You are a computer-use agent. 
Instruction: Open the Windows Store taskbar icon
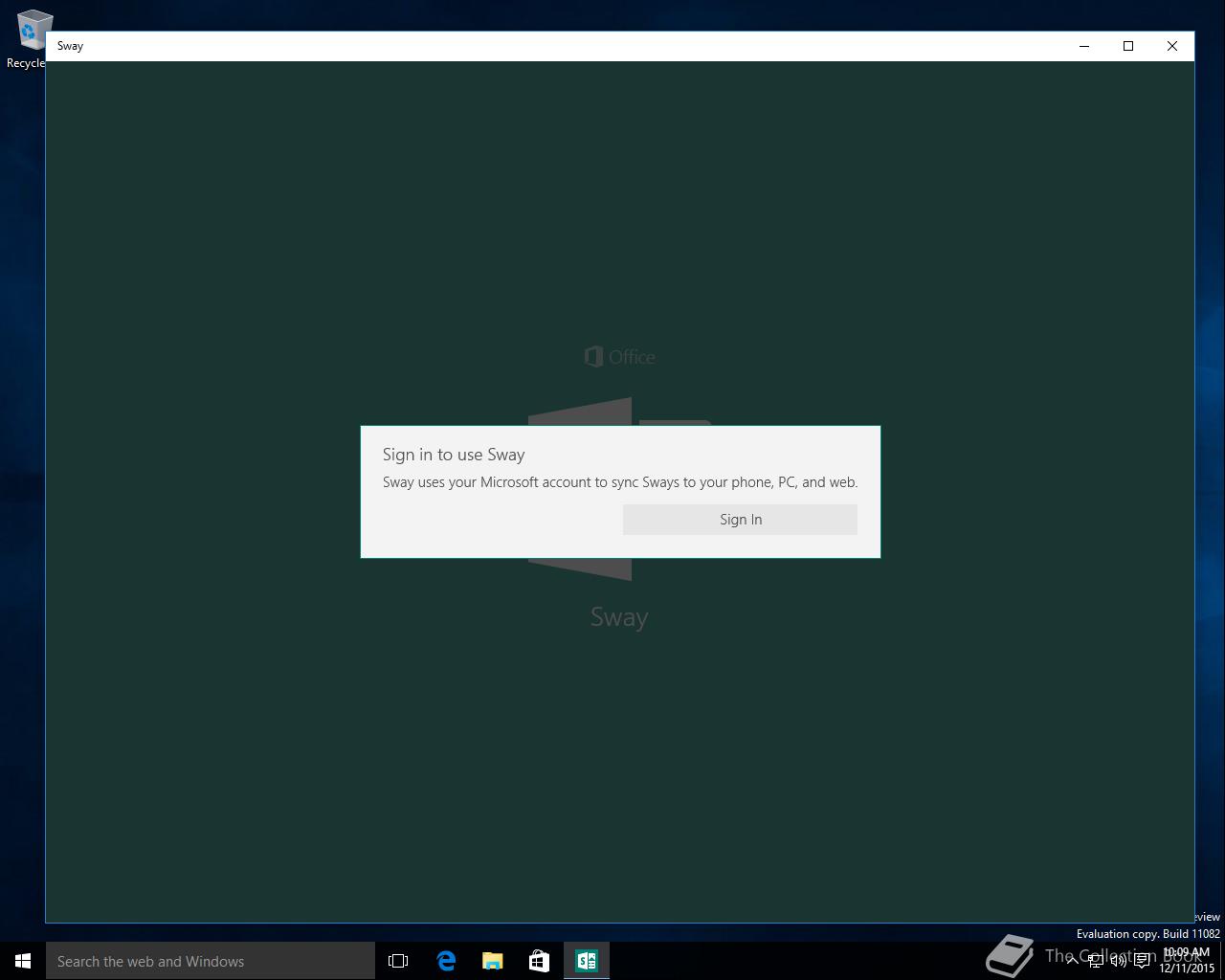[540, 961]
